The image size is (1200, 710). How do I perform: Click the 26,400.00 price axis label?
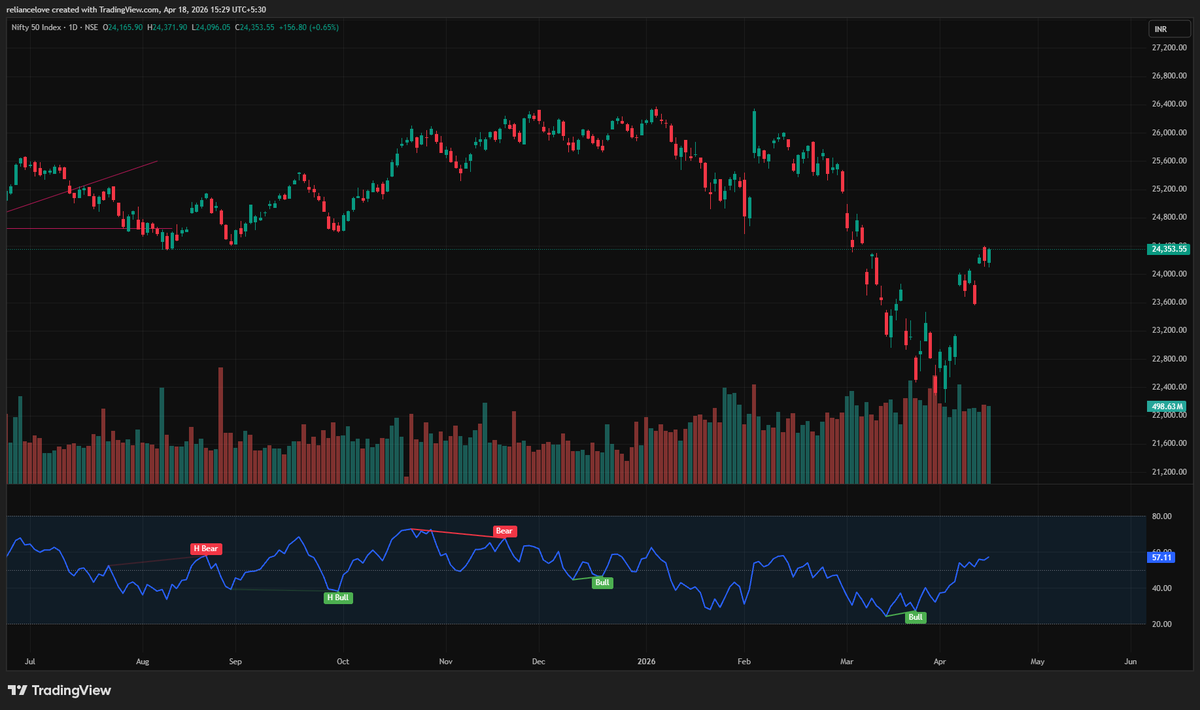[1168, 104]
